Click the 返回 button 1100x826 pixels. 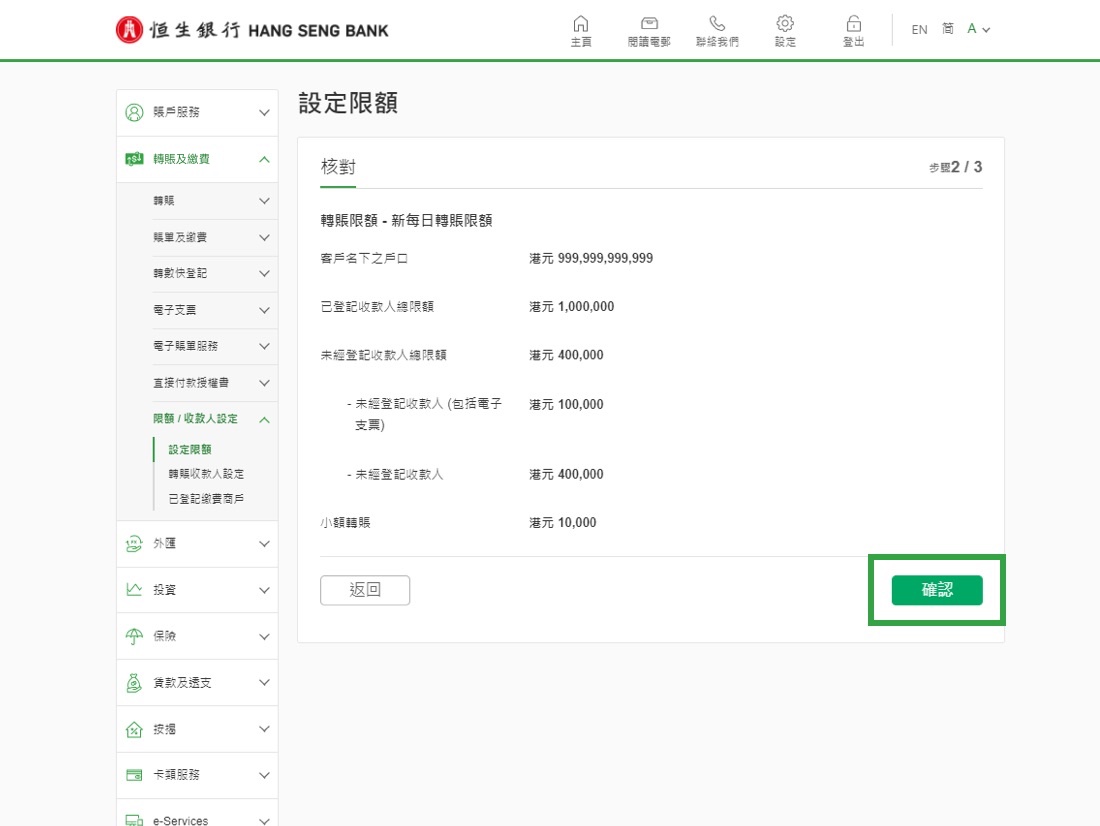[365, 590]
